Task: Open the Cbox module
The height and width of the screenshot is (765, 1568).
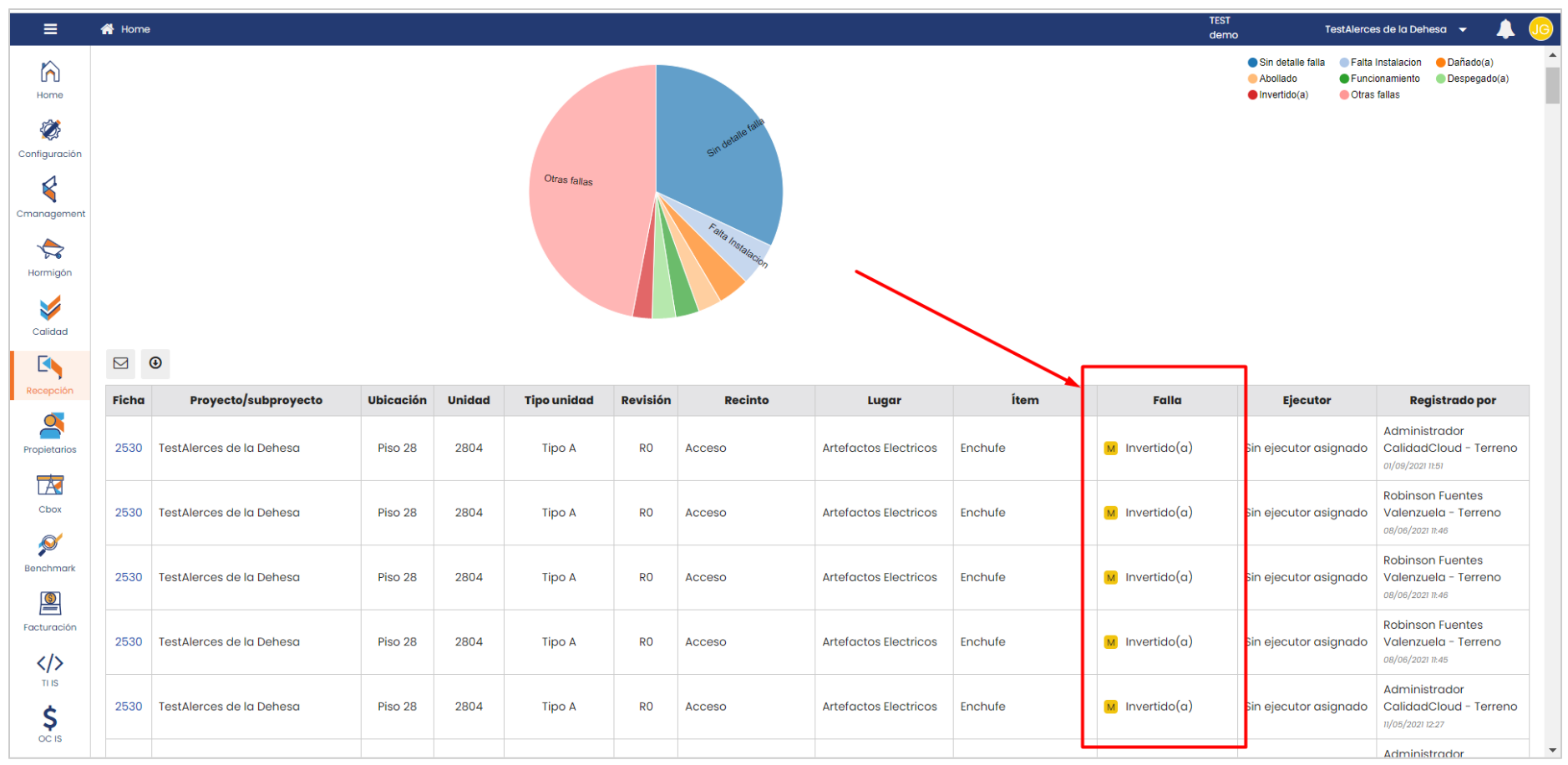Action: [x=50, y=494]
